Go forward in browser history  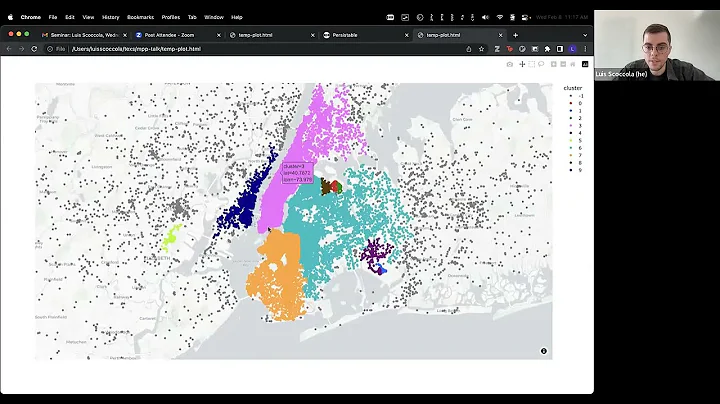21,49
